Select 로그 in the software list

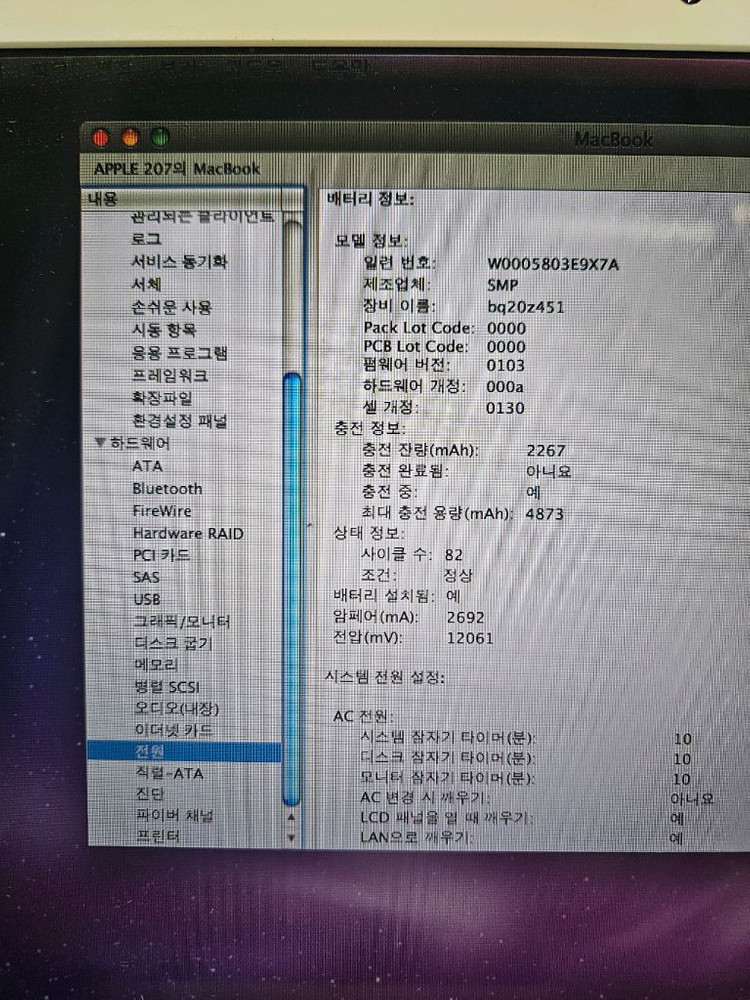(146, 239)
